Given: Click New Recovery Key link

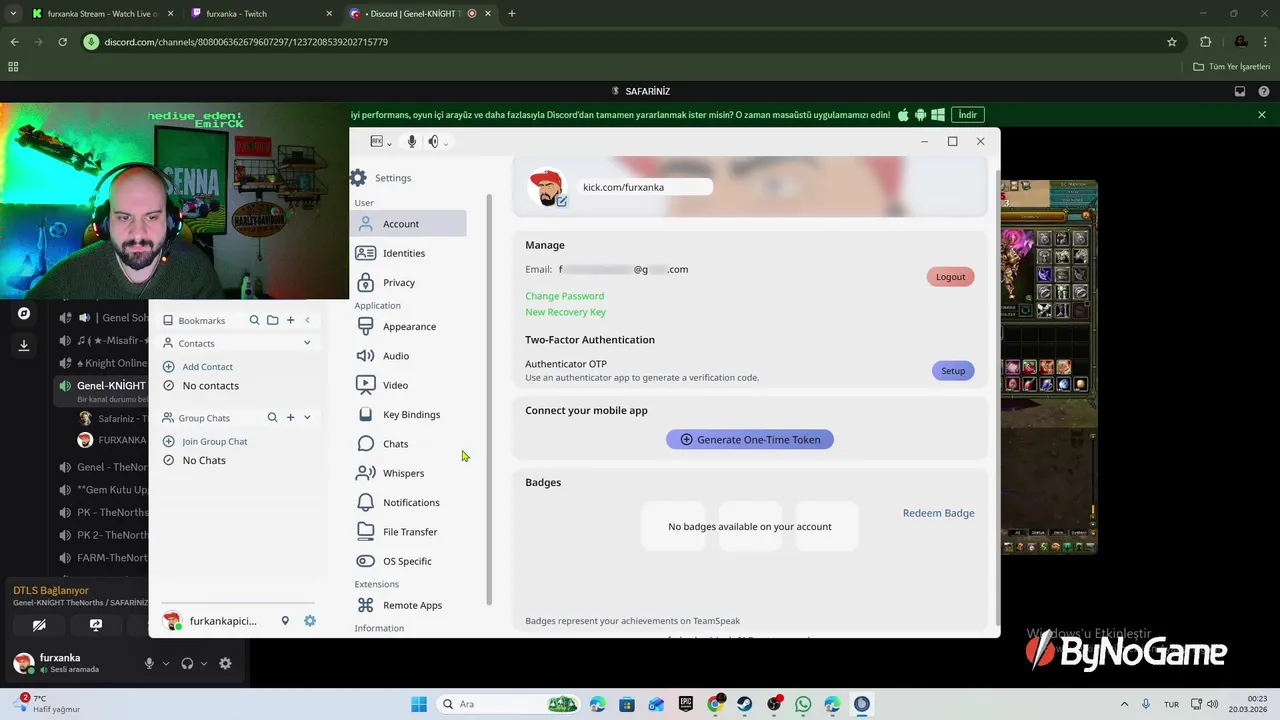Looking at the screenshot, I should coord(565,312).
